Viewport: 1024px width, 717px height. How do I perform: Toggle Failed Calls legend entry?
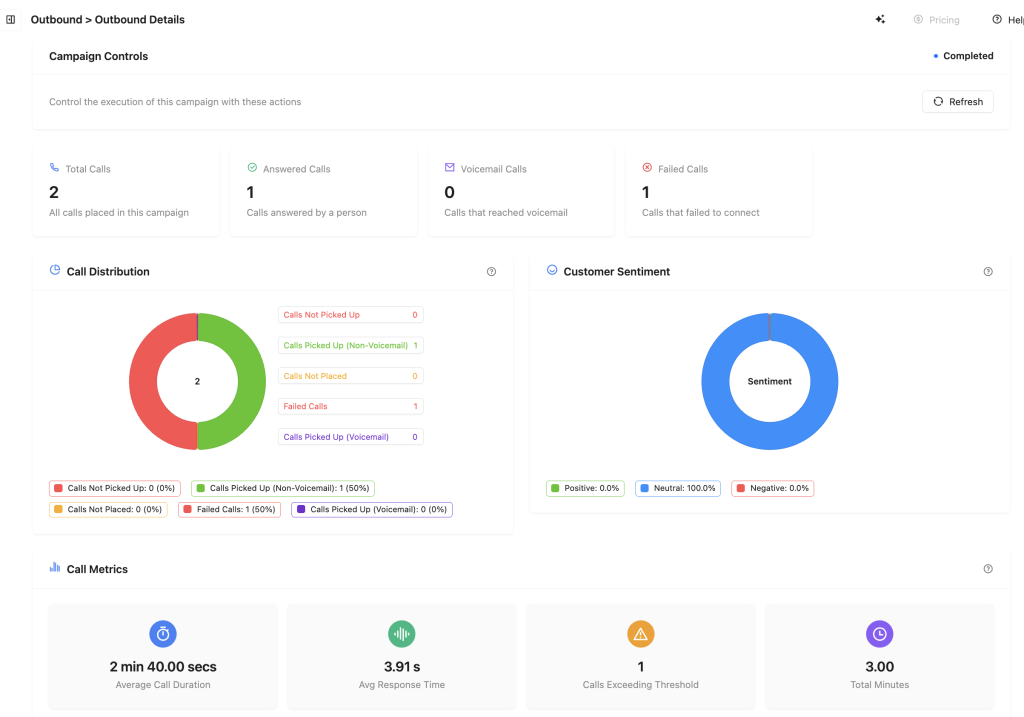tap(229, 510)
